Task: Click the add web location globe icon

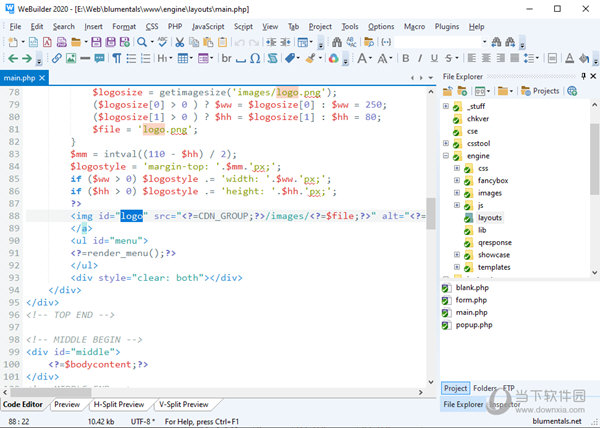Action: [572, 91]
